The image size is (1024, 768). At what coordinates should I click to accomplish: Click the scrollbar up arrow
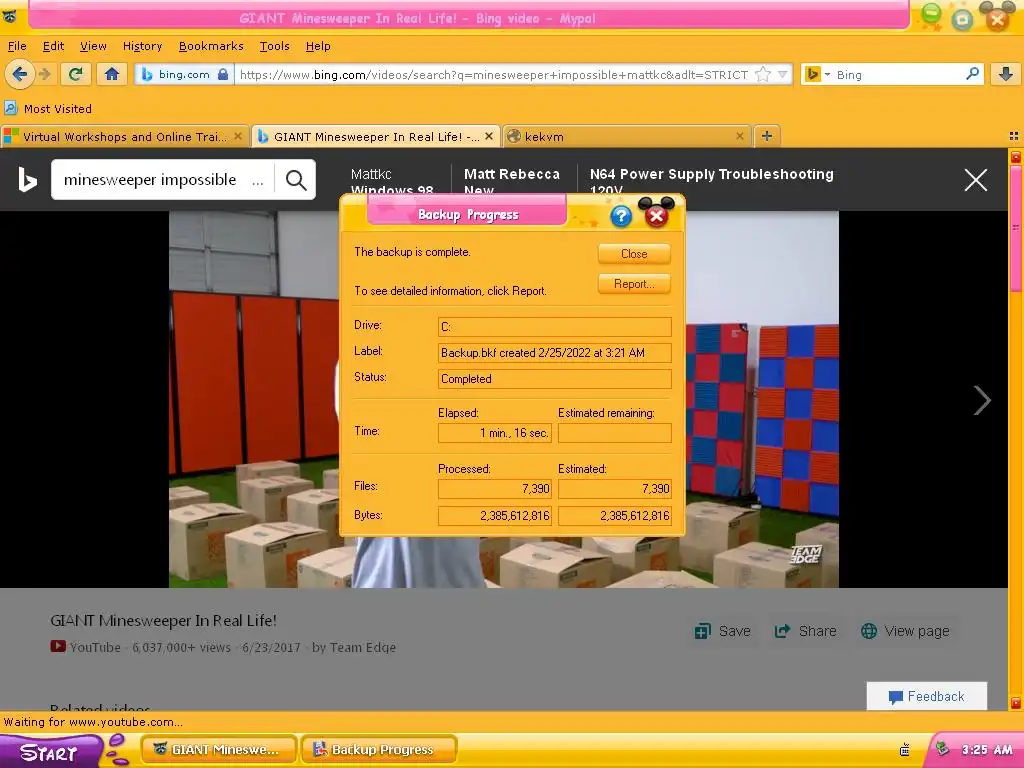1016,157
